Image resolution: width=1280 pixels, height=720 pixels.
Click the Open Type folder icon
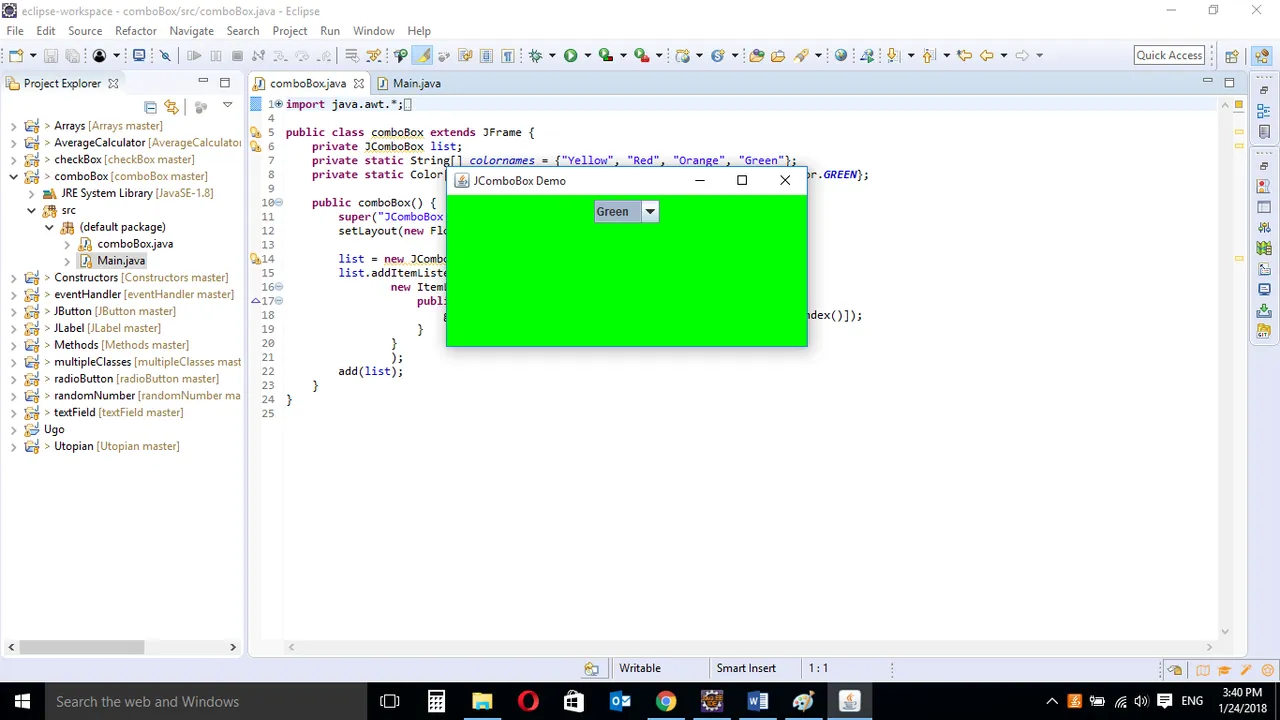tap(757, 56)
